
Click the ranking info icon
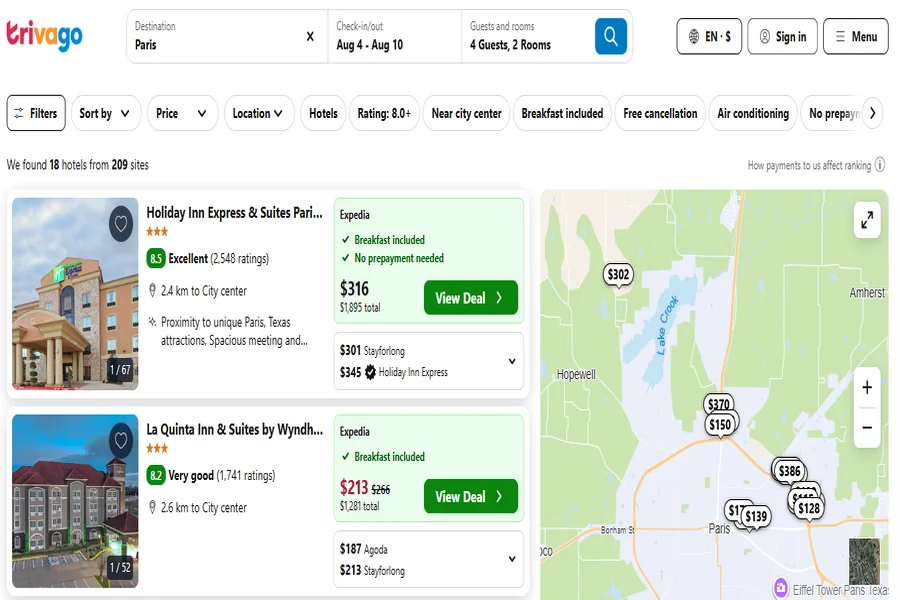(879, 165)
